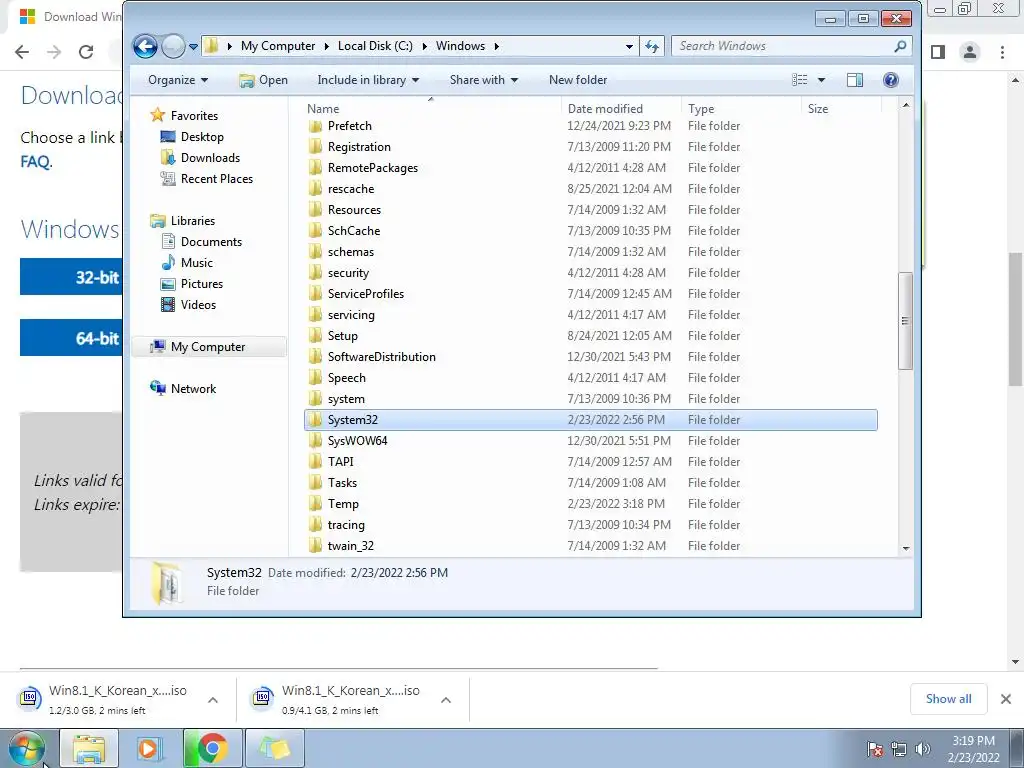The width and height of the screenshot is (1024, 768).
Task: Open address bar previous locations dropdown
Action: (x=629, y=46)
